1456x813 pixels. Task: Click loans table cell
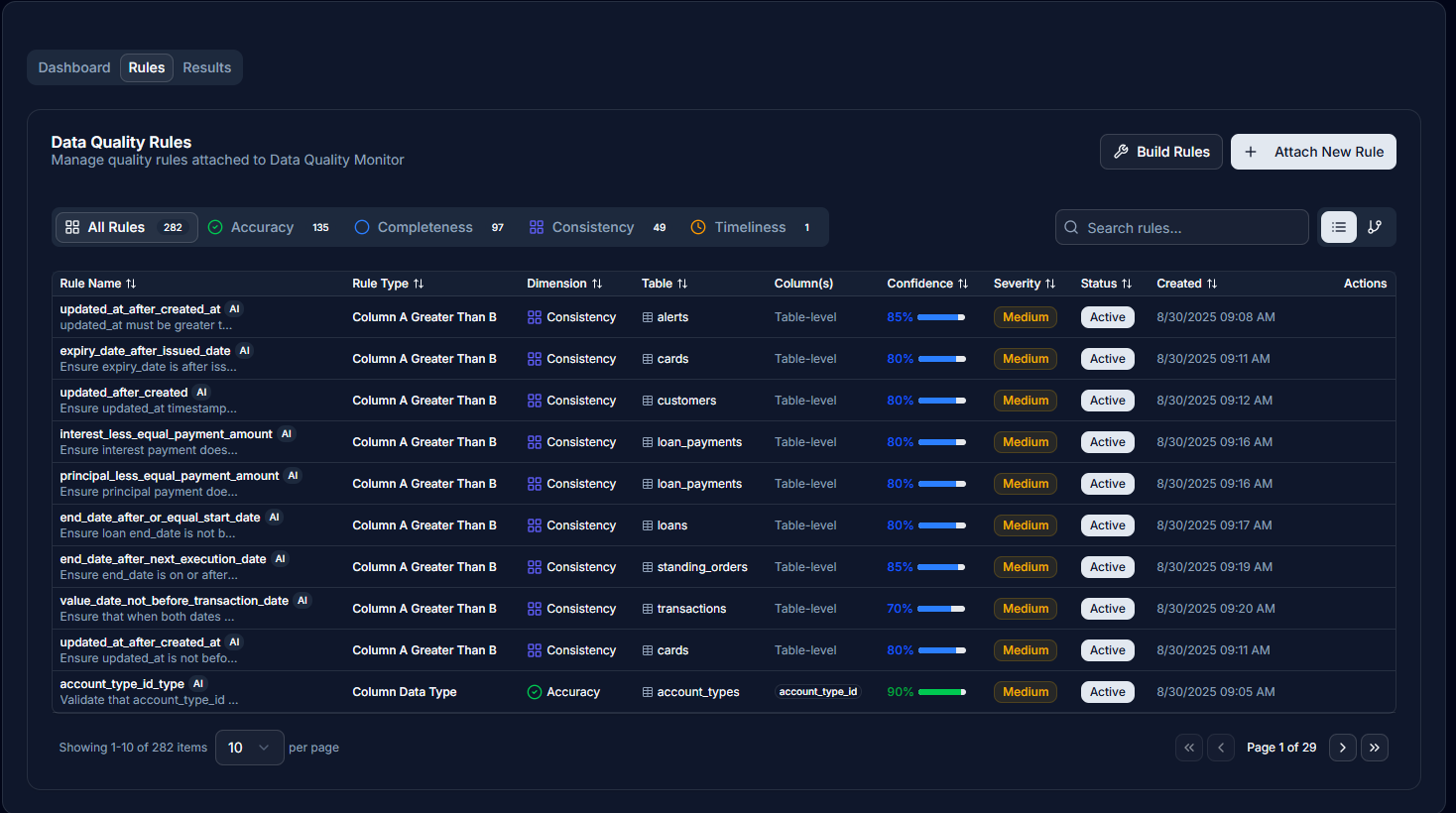click(x=665, y=525)
